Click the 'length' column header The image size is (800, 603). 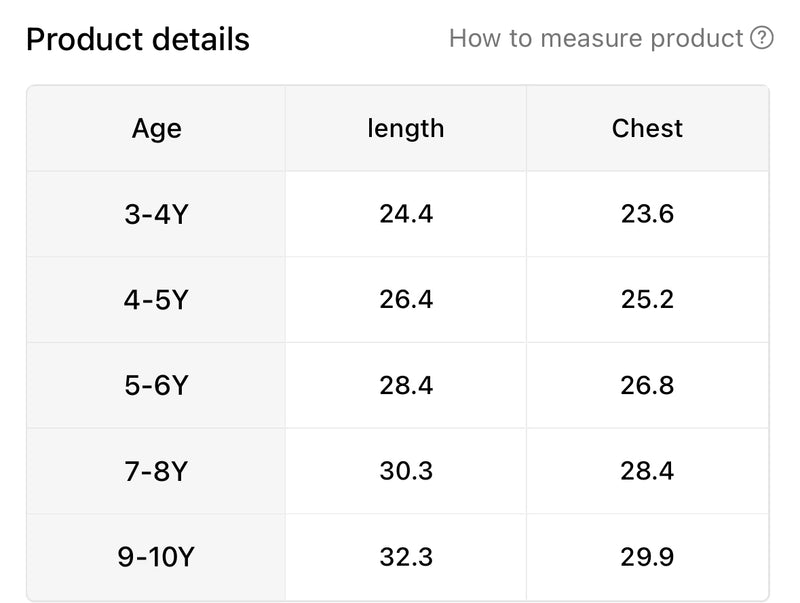click(x=406, y=128)
